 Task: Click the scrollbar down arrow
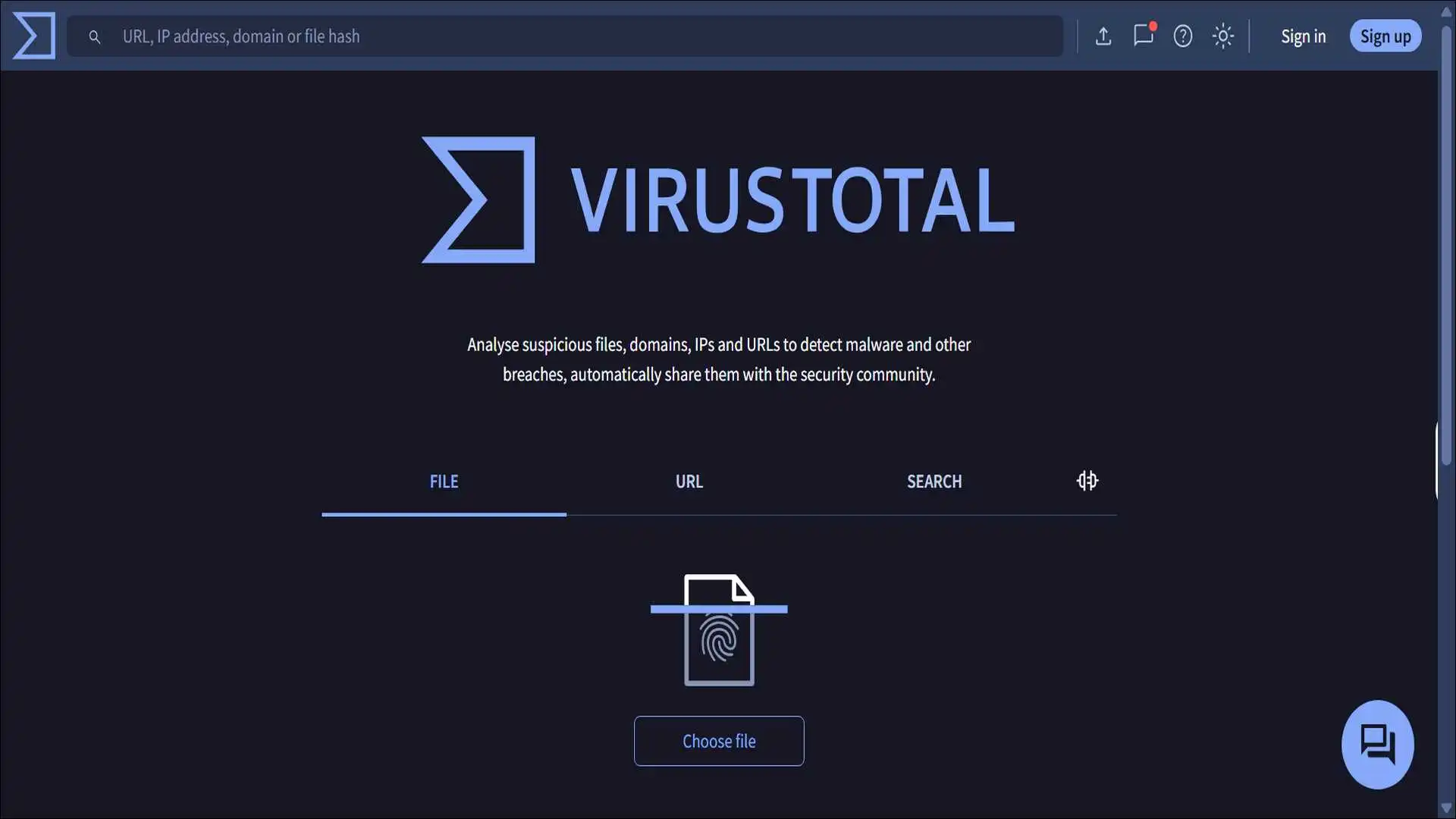click(1446, 808)
